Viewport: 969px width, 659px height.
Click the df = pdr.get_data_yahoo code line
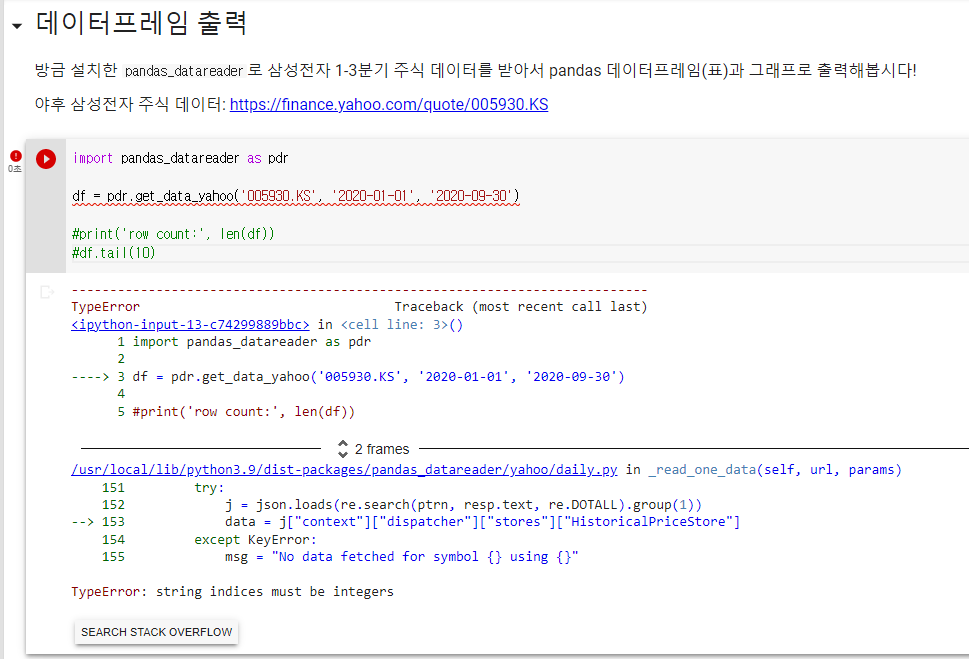point(295,196)
